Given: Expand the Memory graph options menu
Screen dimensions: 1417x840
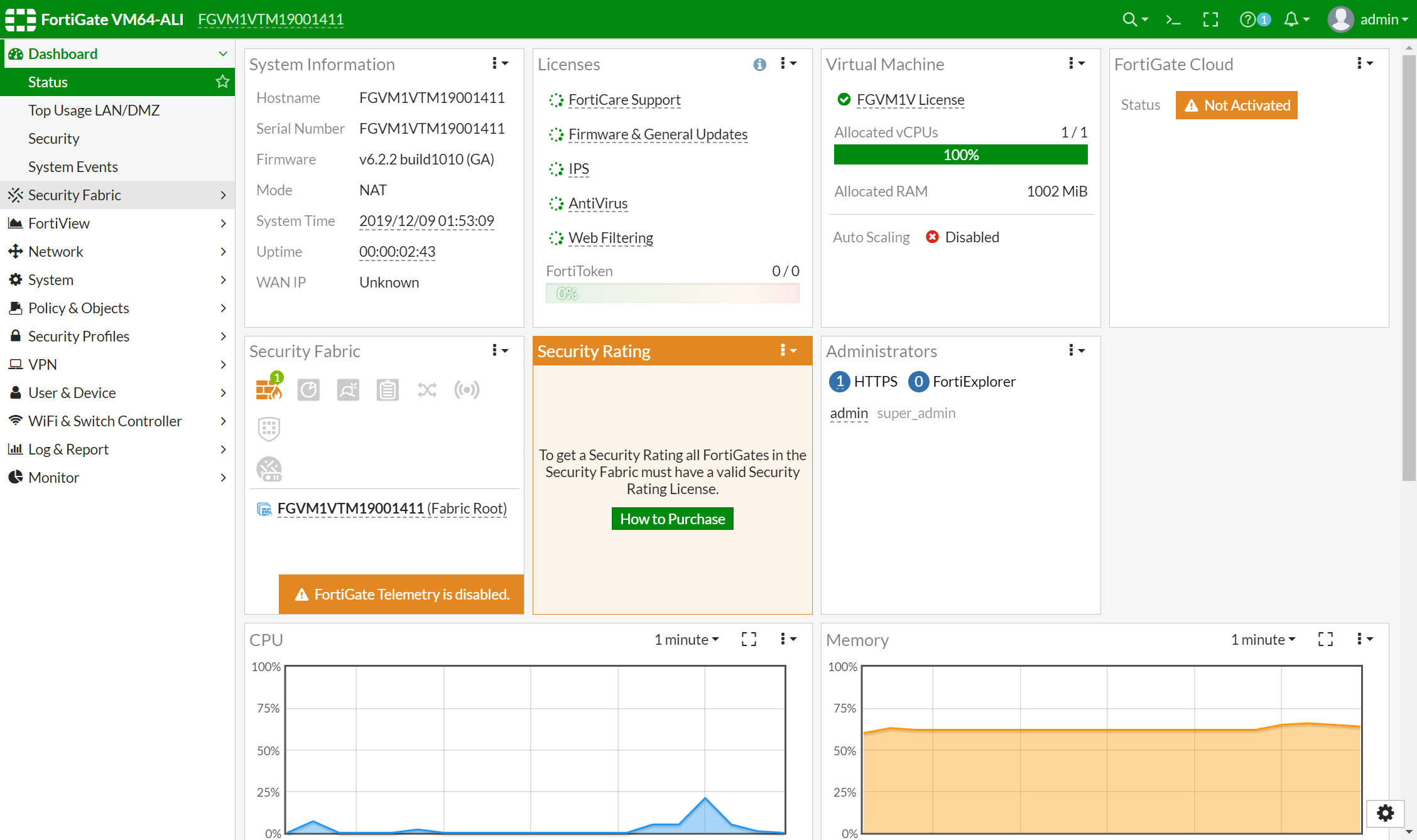Looking at the screenshot, I should pos(1363,639).
